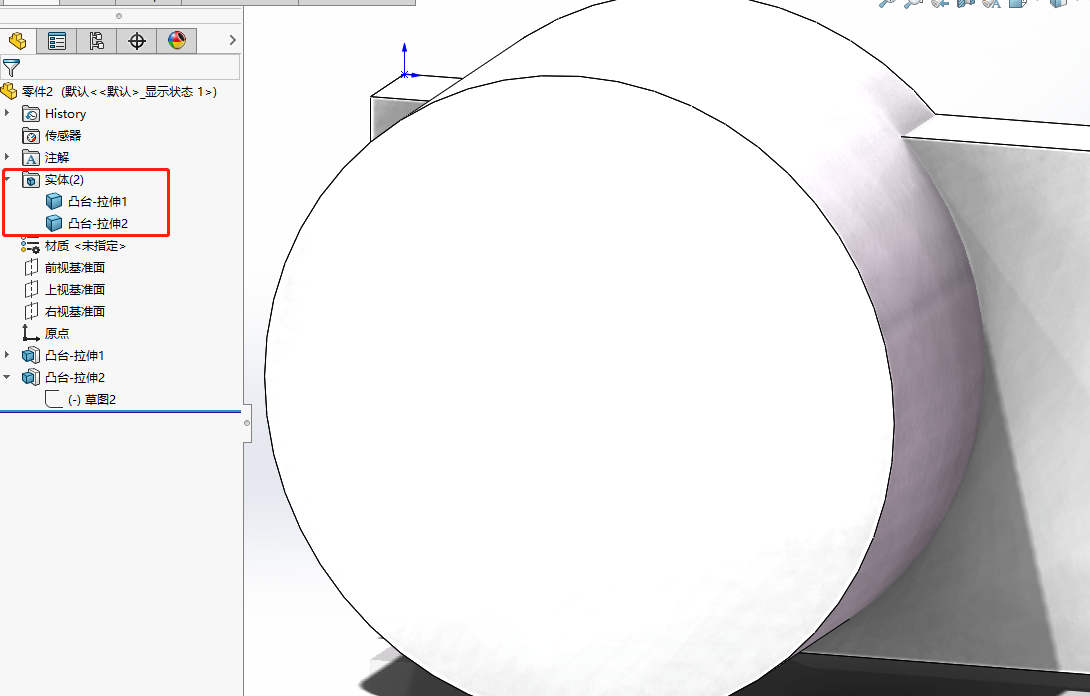Image resolution: width=1090 pixels, height=696 pixels.
Task: Expand the 凸台-拉伸1 feature node
Action: [8, 355]
